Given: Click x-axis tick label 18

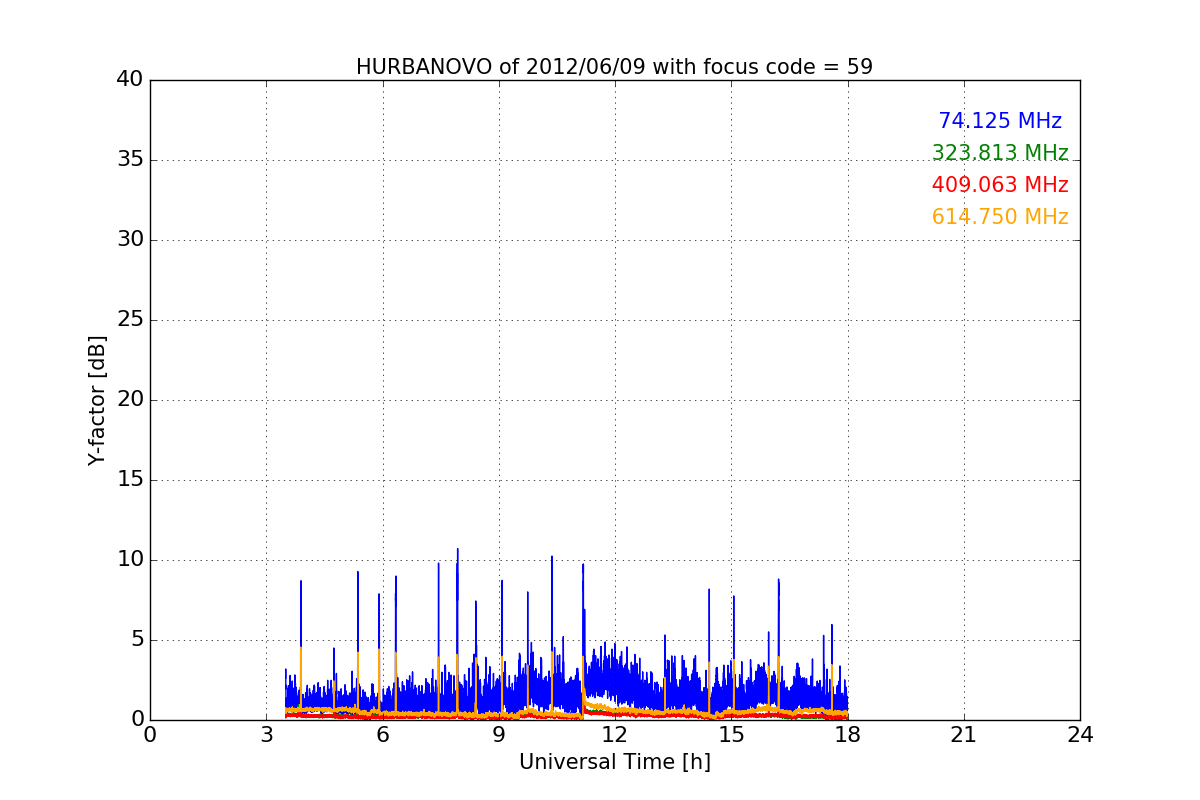Looking at the screenshot, I should pos(848,735).
